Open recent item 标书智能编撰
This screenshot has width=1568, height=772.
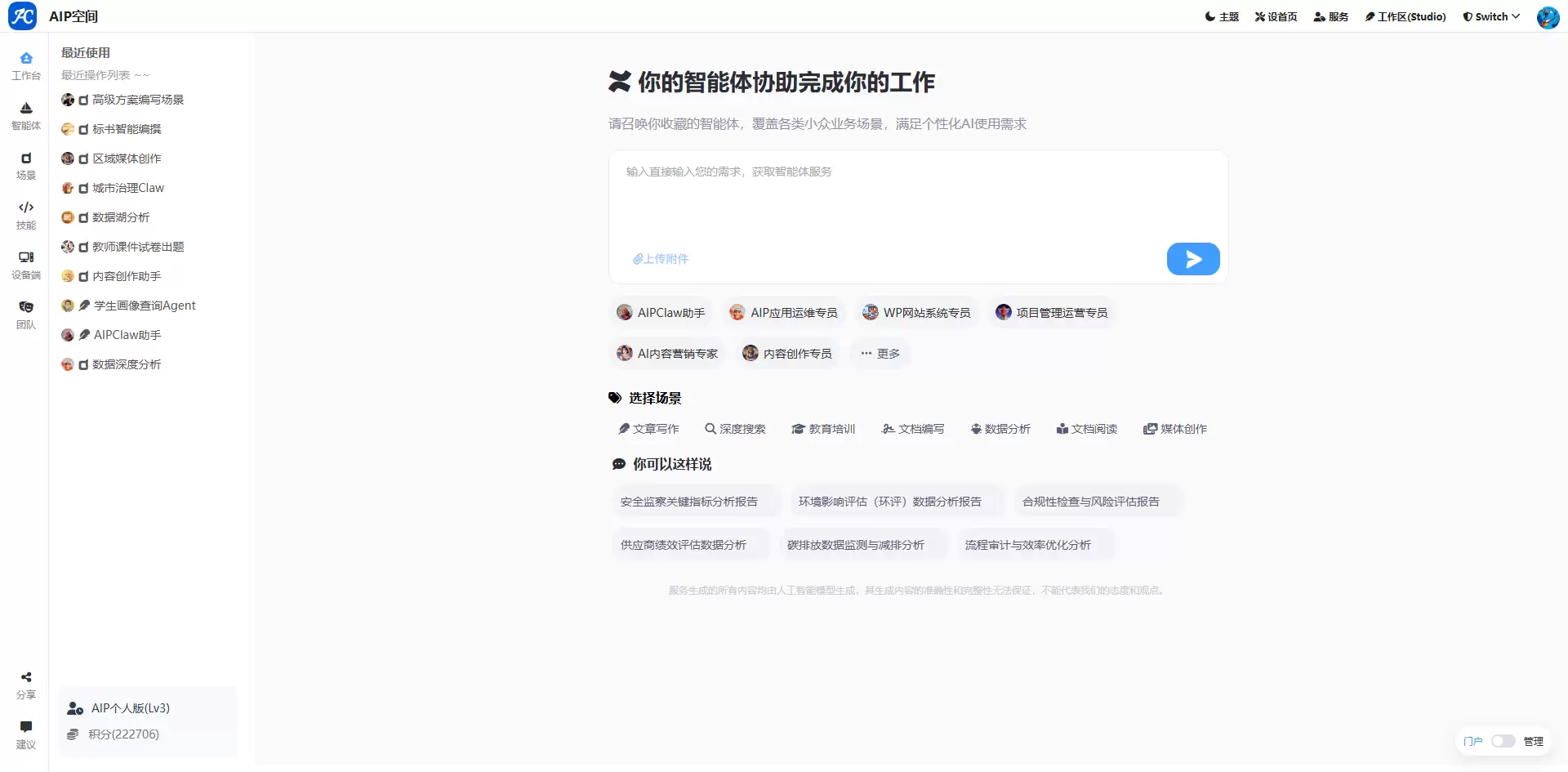(x=127, y=129)
